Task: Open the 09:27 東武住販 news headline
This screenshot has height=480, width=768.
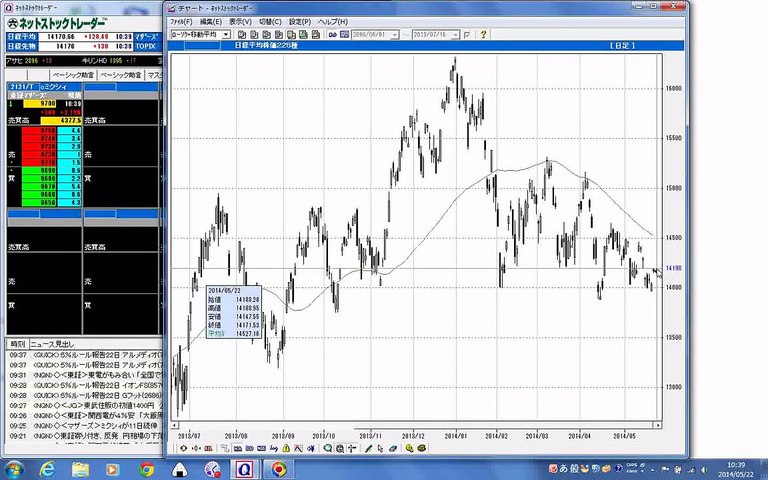Action: pyautogui.click(x=84, y=406)
